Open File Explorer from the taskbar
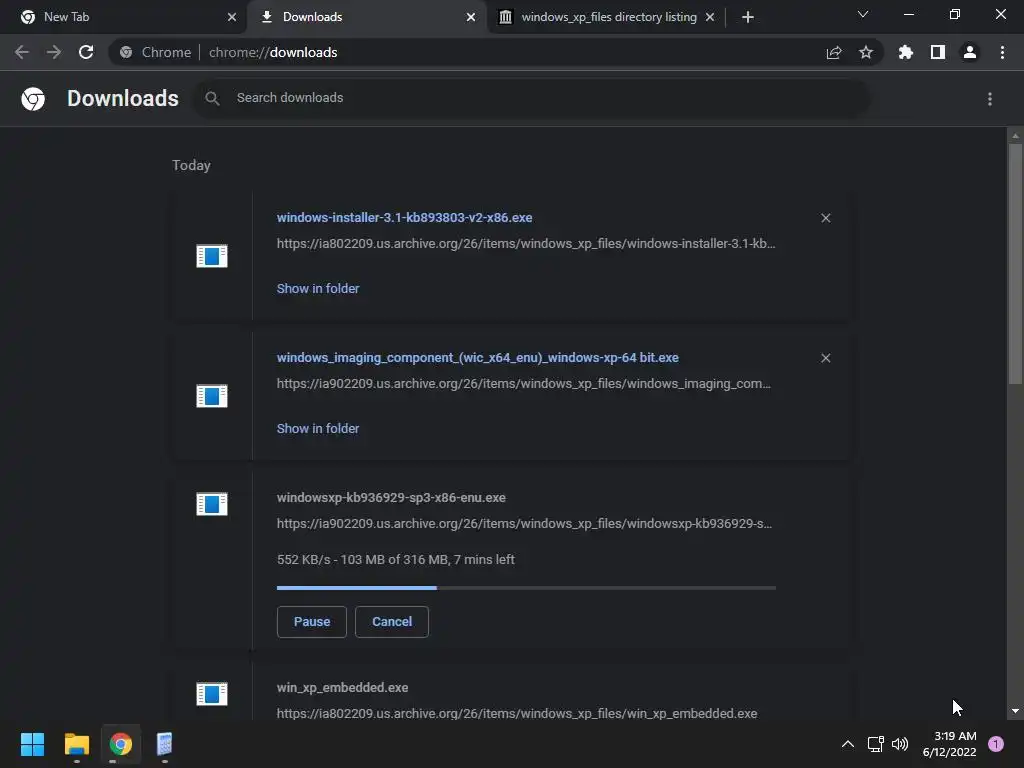 click(76, 744)
